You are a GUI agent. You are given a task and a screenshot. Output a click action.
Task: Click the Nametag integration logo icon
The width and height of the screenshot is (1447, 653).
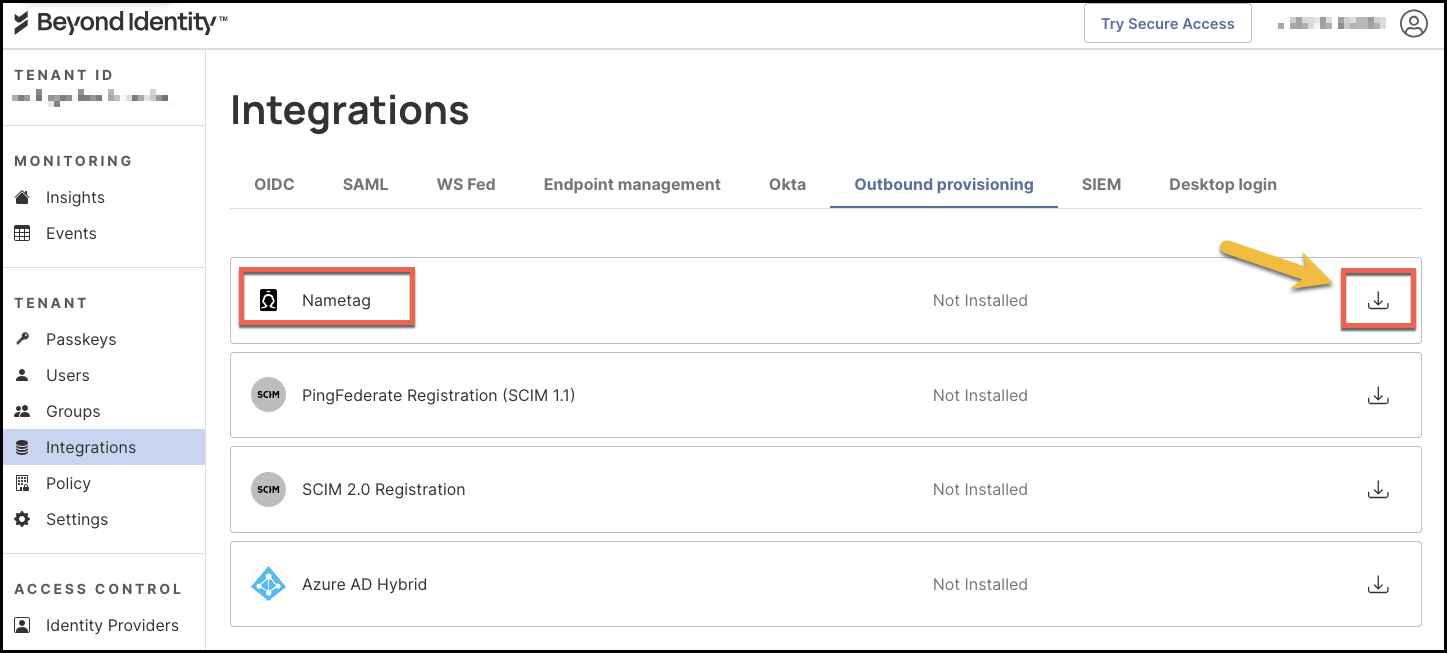(268, 301)
